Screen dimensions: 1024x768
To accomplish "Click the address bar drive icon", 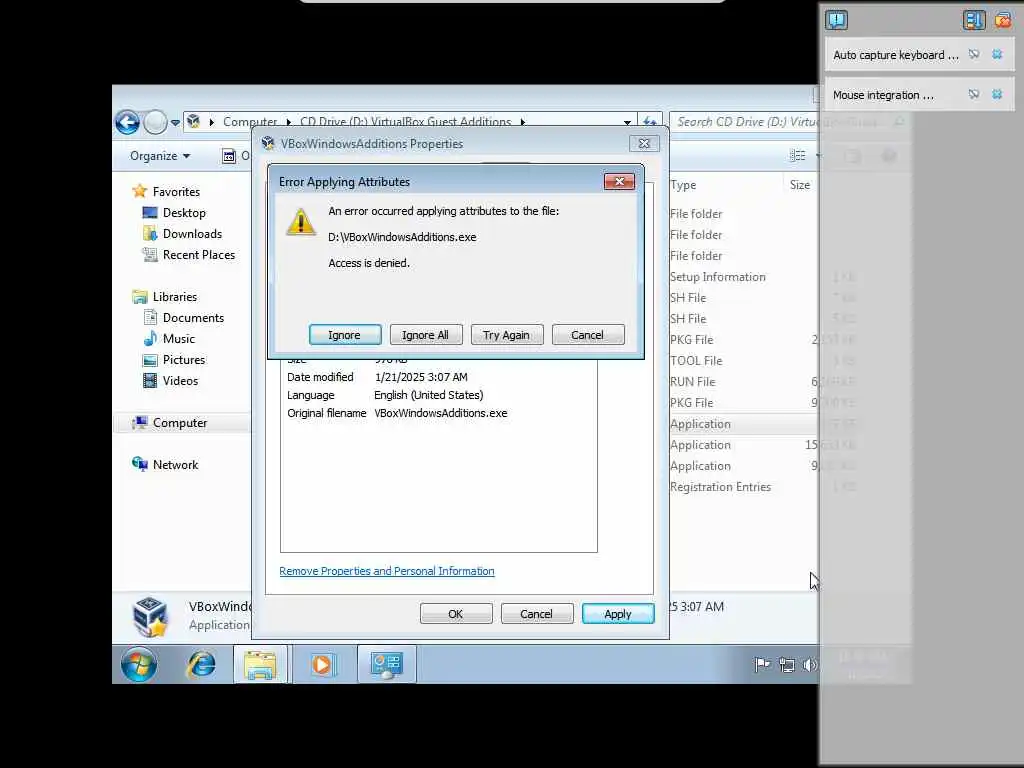I will click(x=193, y=121).
